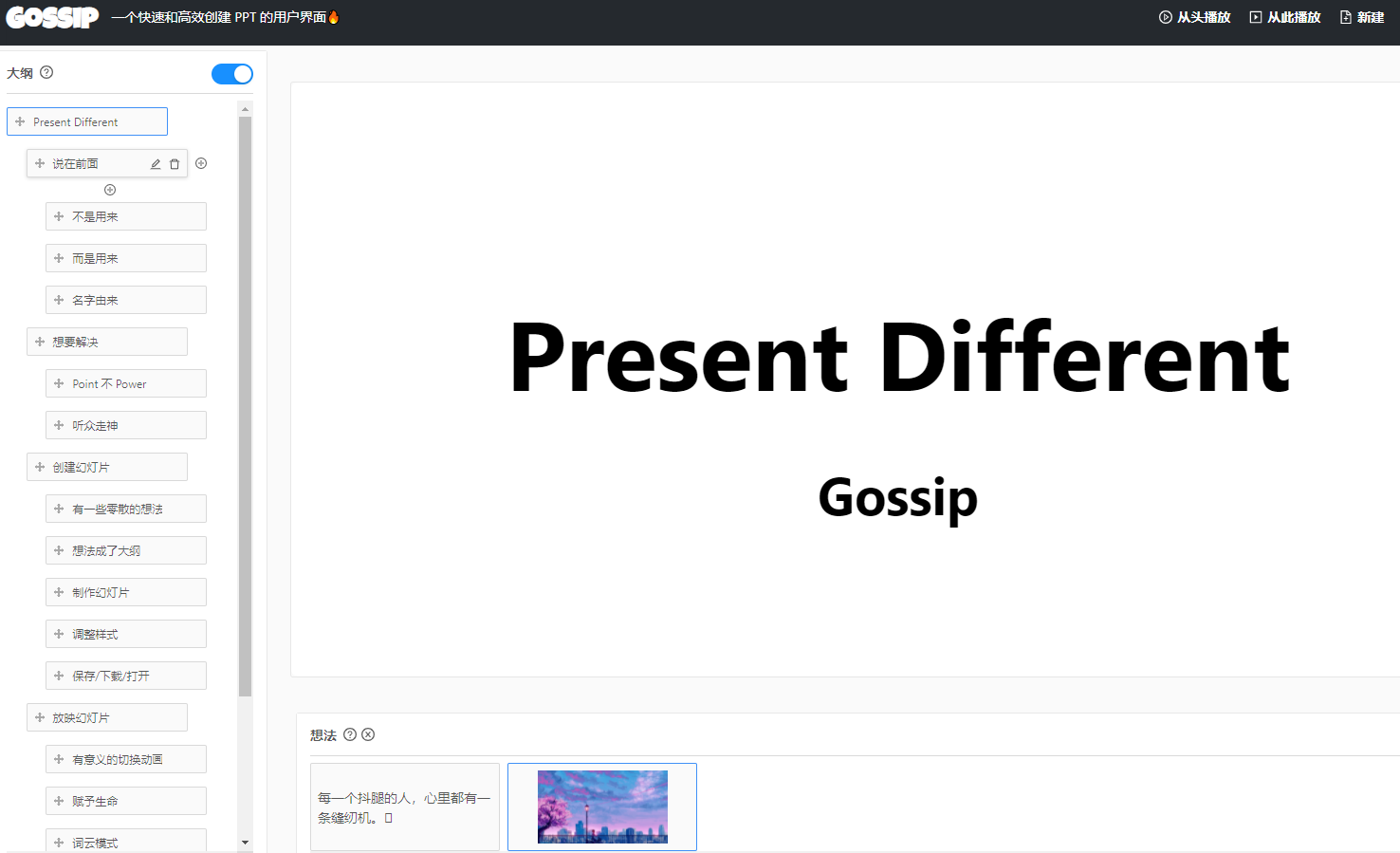Screen dimensions: 1400x853
Task: Play slideshow from the beginning (从头播放)
Action: coord(1195,17)
